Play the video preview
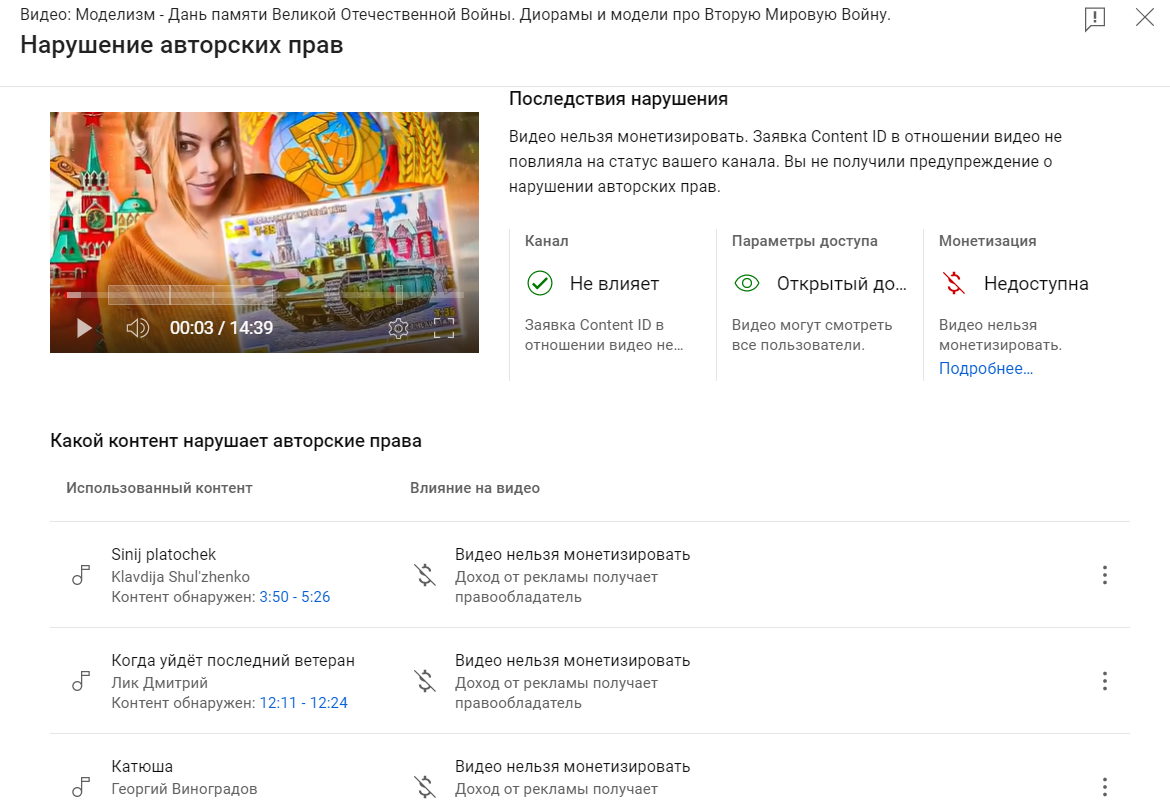The image size is (1170, 800). (x=84, y=328)
